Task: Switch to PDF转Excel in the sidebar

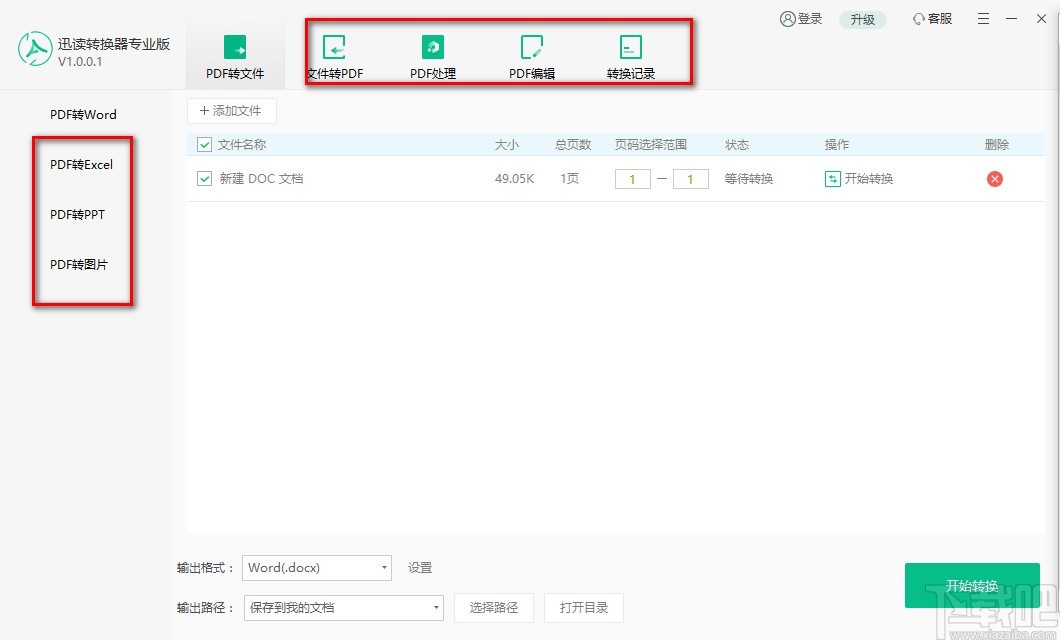Action: click(x=81, y=164)
